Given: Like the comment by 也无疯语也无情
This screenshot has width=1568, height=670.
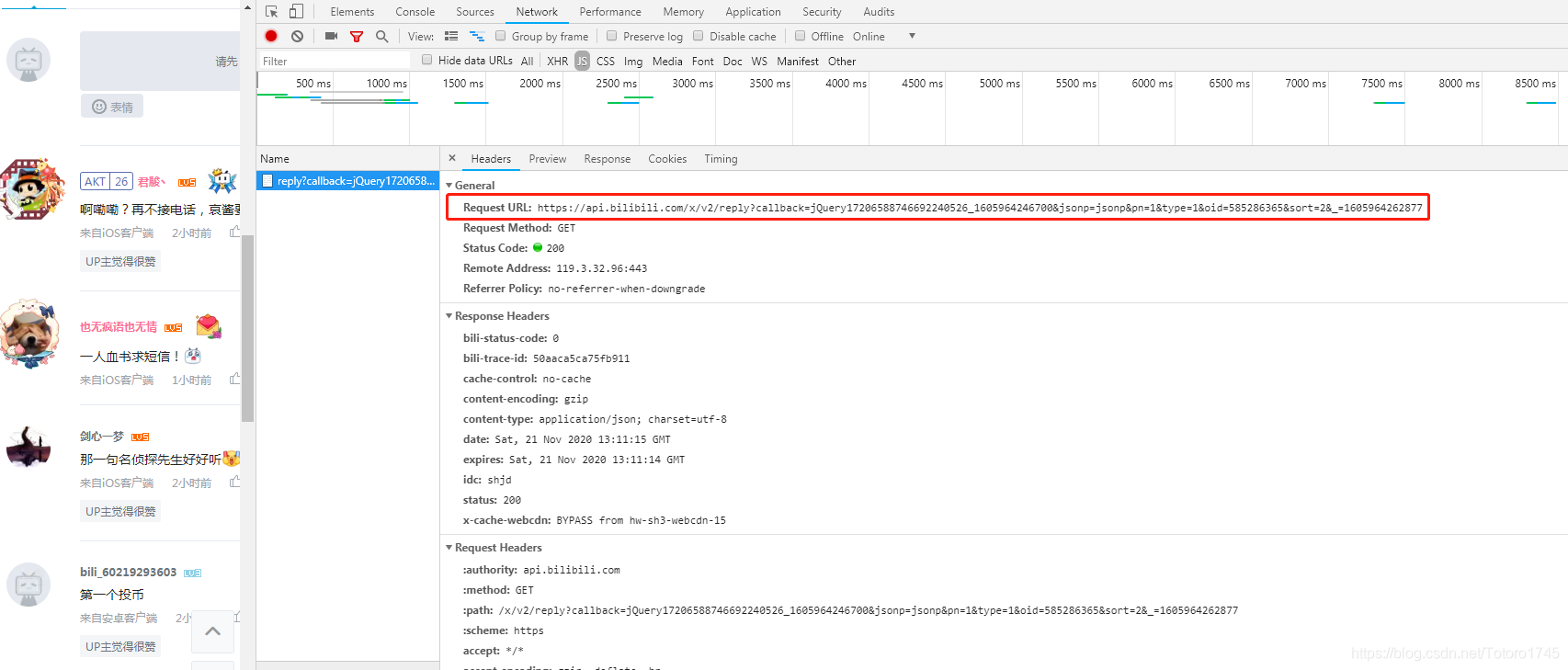Looking at the screenshot, I should pos(235,380).
